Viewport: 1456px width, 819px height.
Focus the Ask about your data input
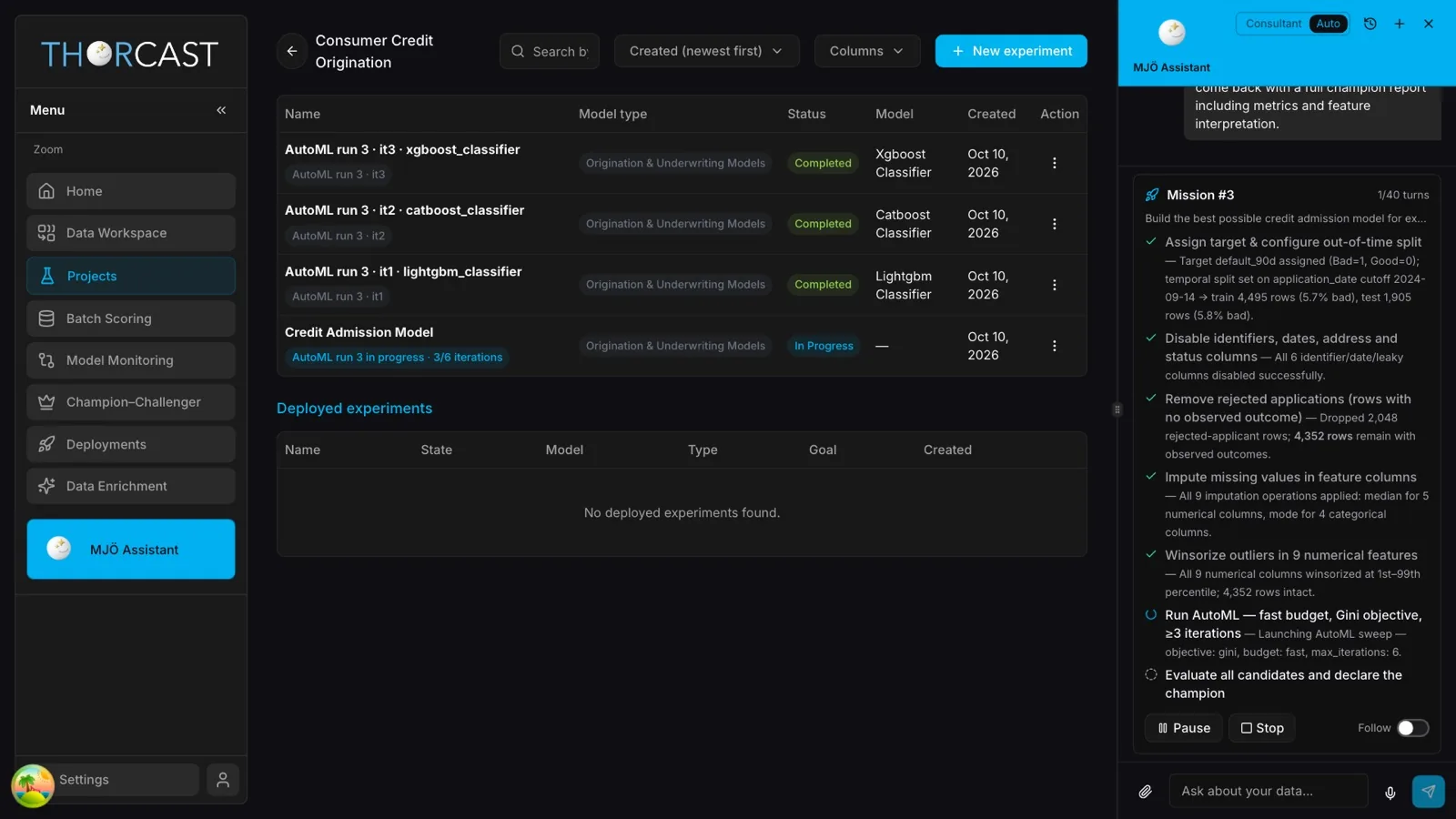pyautogui.click(x=1269, y=791)
